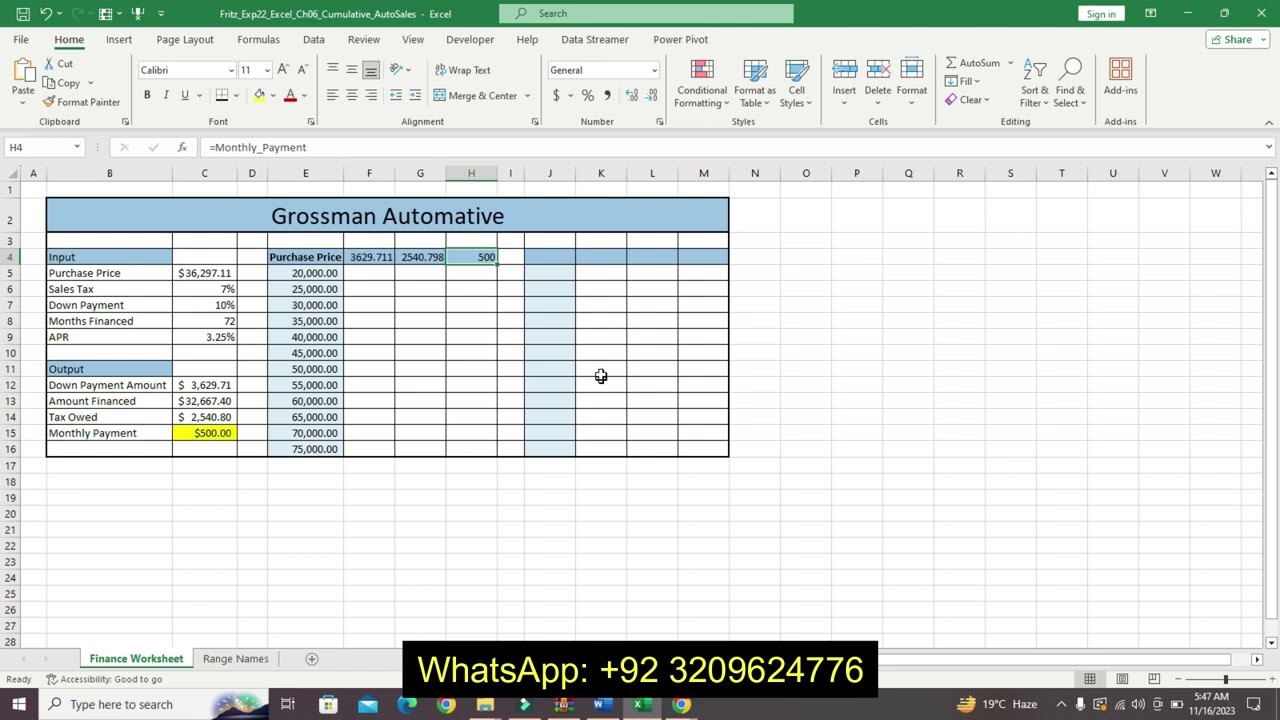Viewport: 1280px width, 720px height.
Task: Open the Clear dropdown
Action: coord(967,99)
